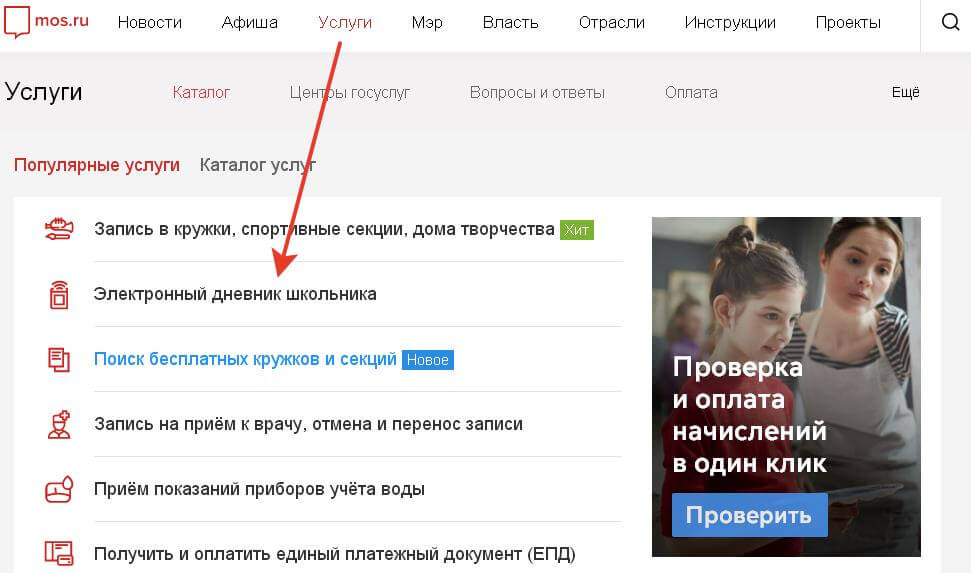The height and width of the screenshot is (573, 971).
Task: Open Новости in top navigation
Action: 150,23
